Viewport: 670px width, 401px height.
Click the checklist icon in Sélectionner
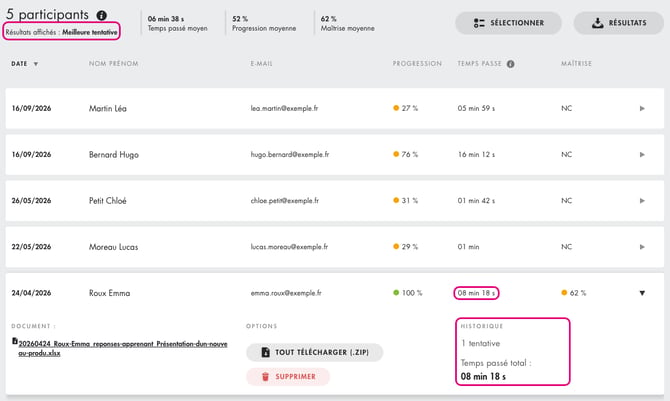click(x=479, y=23)
